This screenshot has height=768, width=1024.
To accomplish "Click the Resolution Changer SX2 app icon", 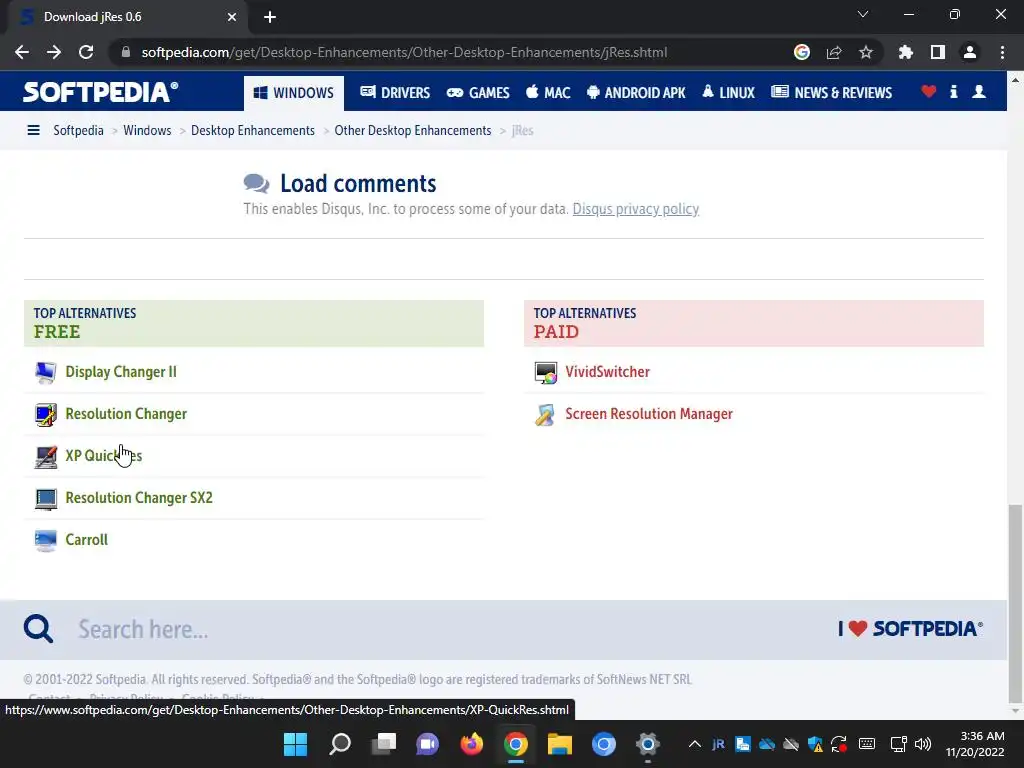I will click(x=46, y=498).
